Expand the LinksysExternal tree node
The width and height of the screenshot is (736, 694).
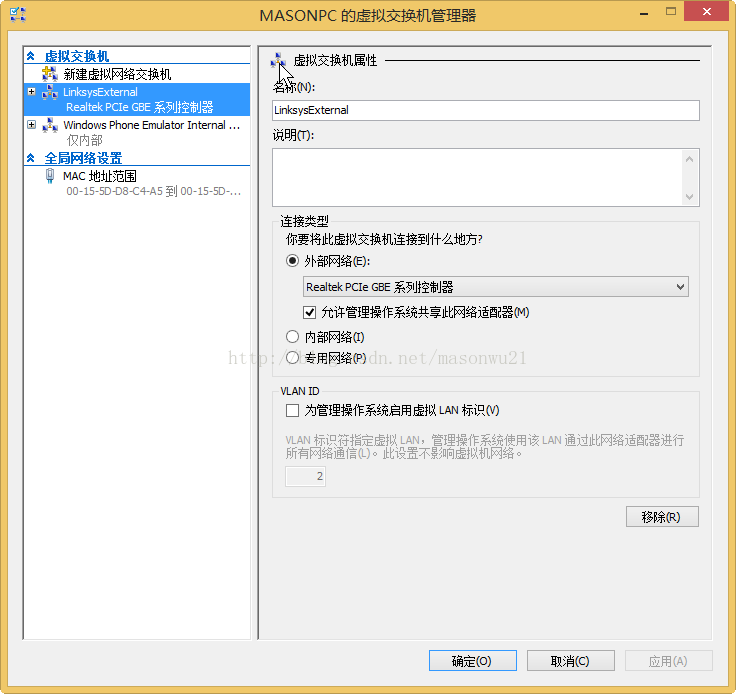(x=31, y=92)
